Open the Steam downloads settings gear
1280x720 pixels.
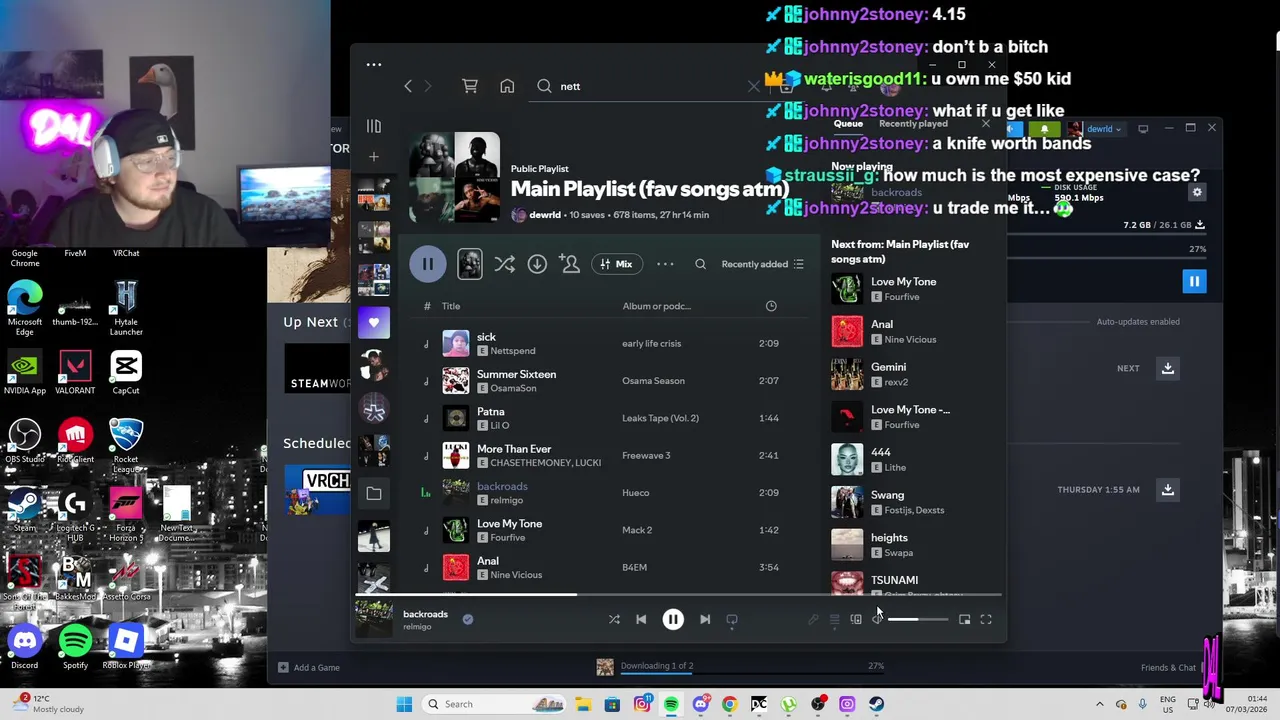1197,193
